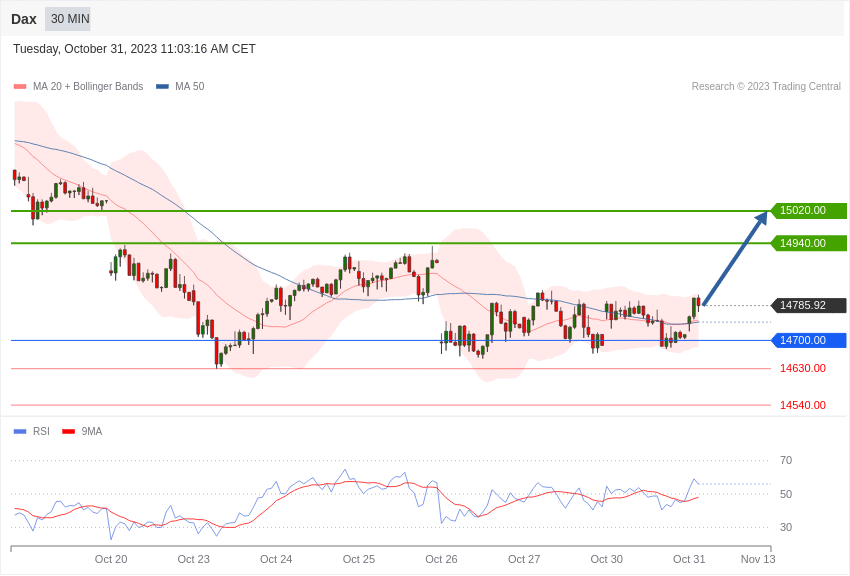Click the Research © 2023 Trading Central credit
Viewport: 850px width, 576px height.
(766, 86)
